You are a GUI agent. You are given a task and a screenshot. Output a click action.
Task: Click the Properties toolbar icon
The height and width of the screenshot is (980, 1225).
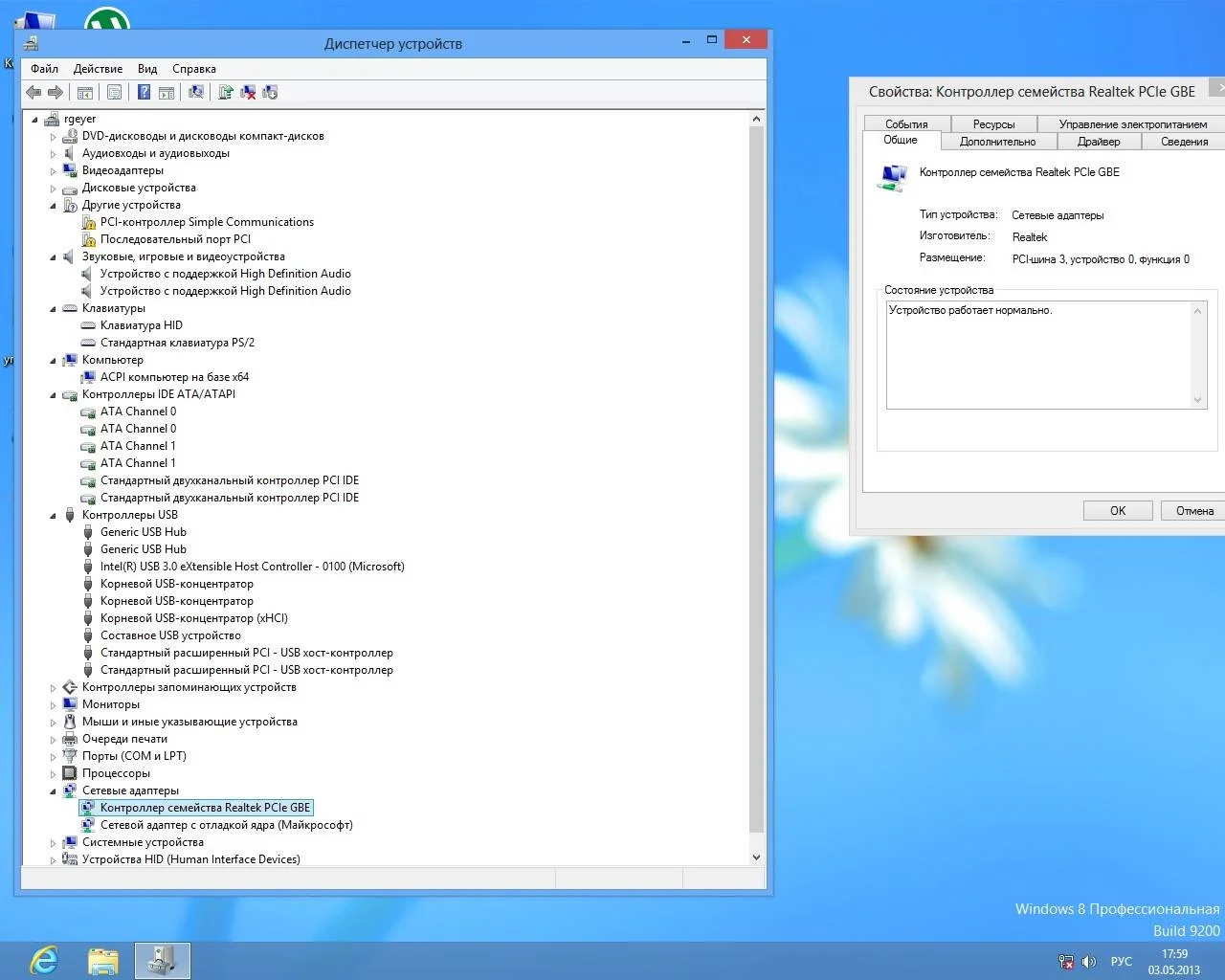[x=115, y=92]
